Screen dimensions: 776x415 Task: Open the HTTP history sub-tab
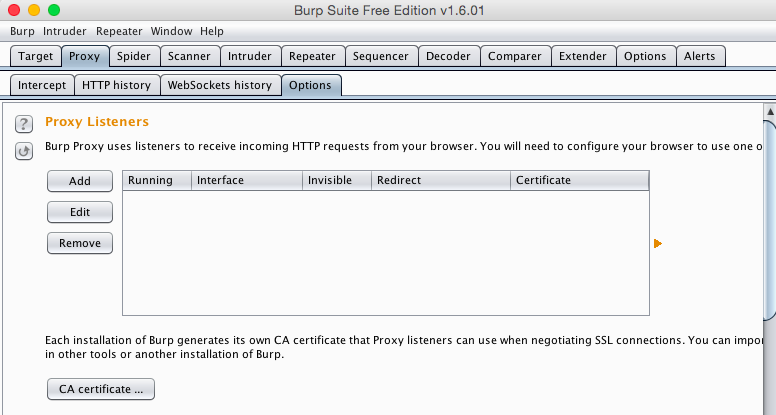[116, 85]
